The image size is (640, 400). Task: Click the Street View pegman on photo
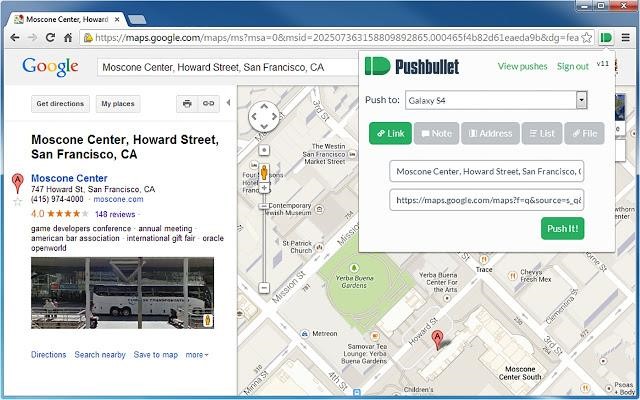click(208, 320)
